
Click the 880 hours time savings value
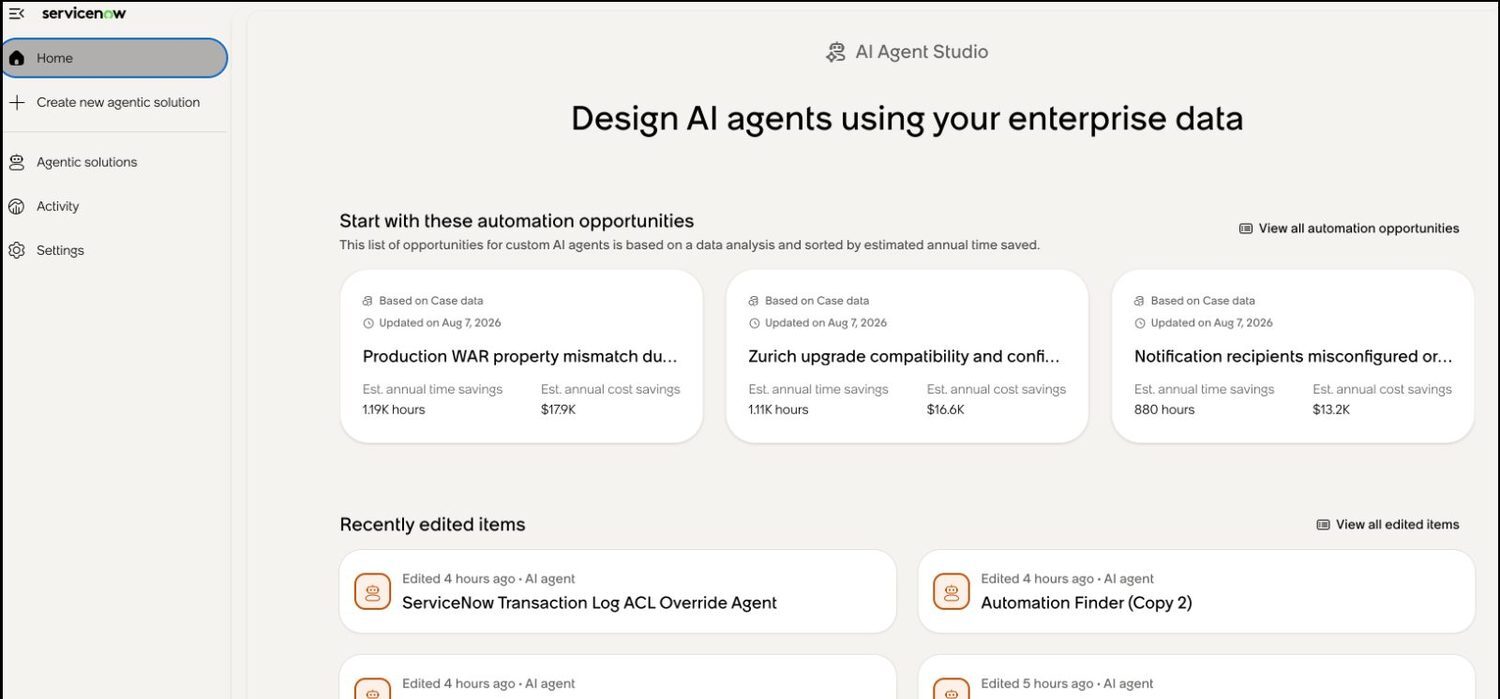click(x=1164, y=410)
